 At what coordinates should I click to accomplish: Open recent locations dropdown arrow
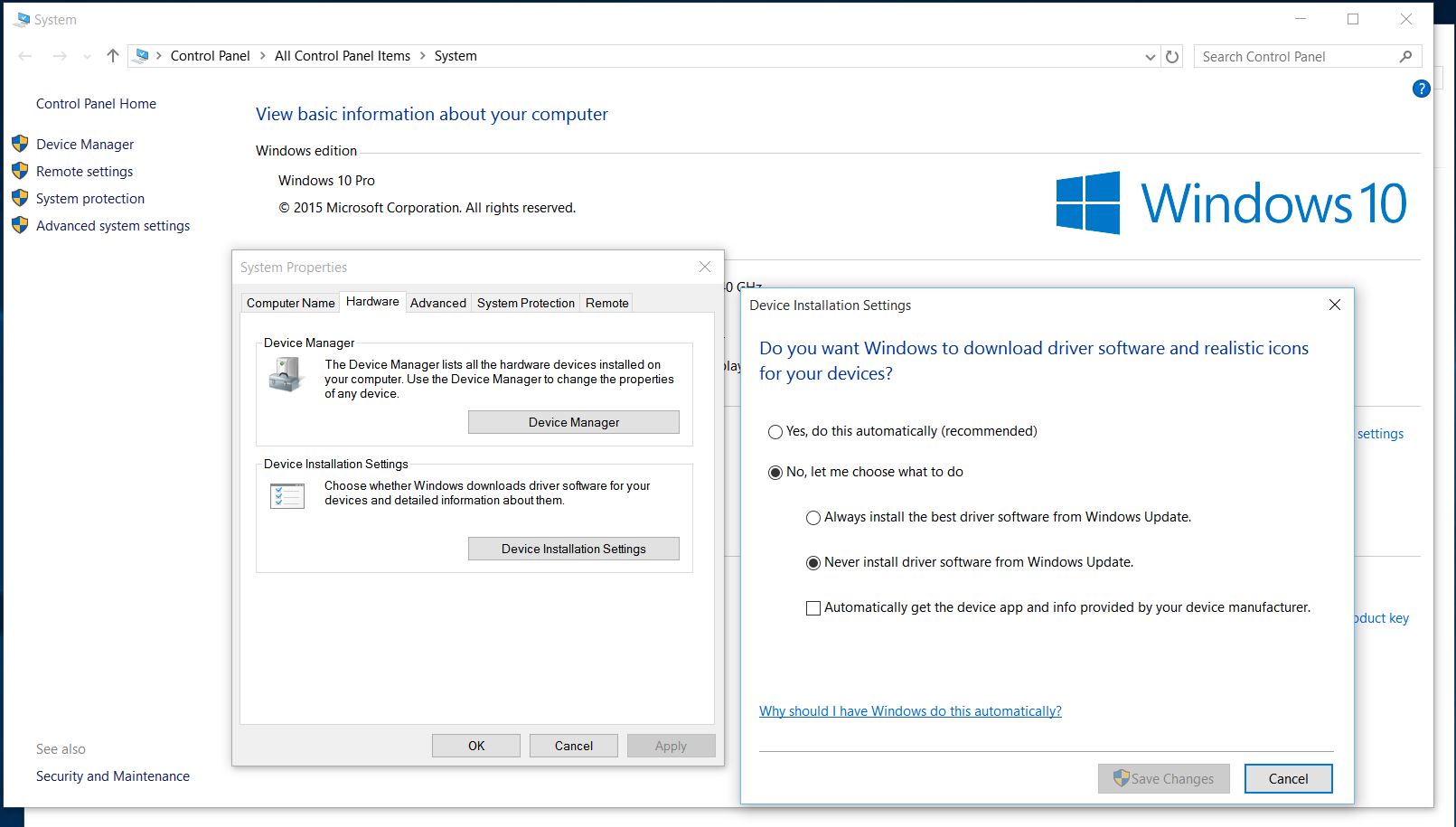[87, 56]
